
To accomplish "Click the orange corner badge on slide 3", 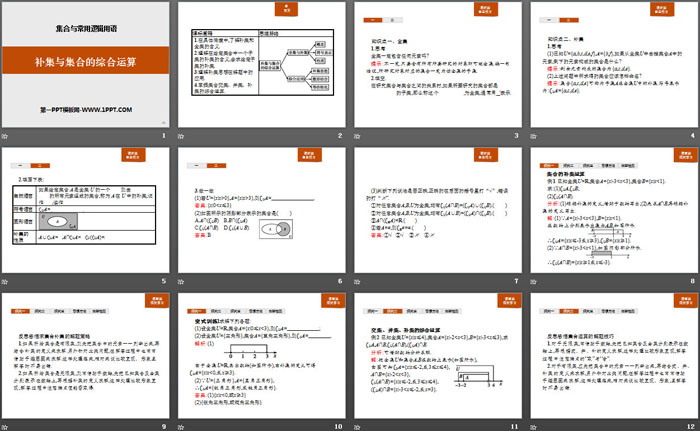I will tap(486, 9).
